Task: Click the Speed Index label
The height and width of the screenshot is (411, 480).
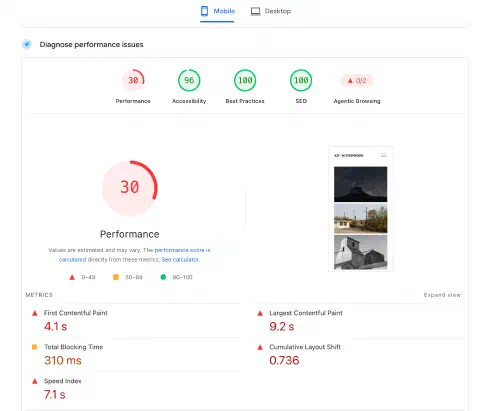Action: click(x=63, y=381)
